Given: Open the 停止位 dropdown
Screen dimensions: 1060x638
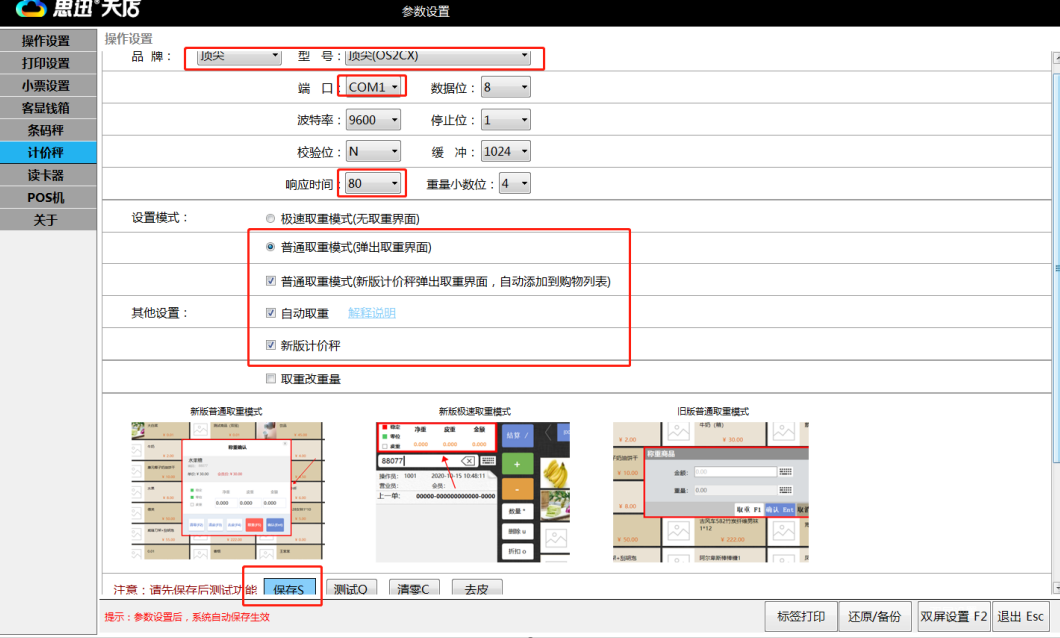Looking at the screenshot, I should (506, 120).
